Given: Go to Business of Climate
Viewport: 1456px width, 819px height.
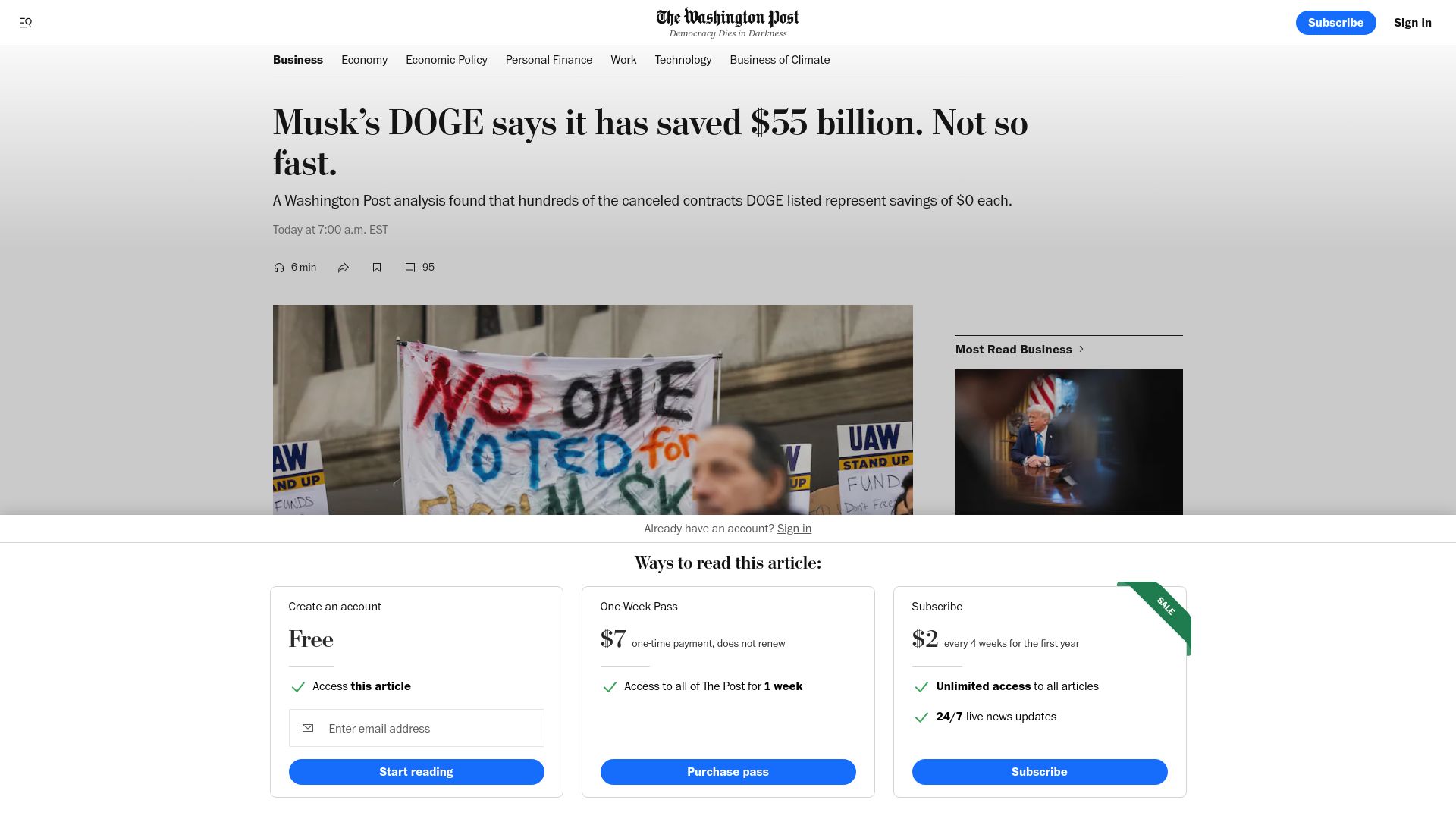Looking at the screenshot, I should pyautogui.click(x=780, y=60).
